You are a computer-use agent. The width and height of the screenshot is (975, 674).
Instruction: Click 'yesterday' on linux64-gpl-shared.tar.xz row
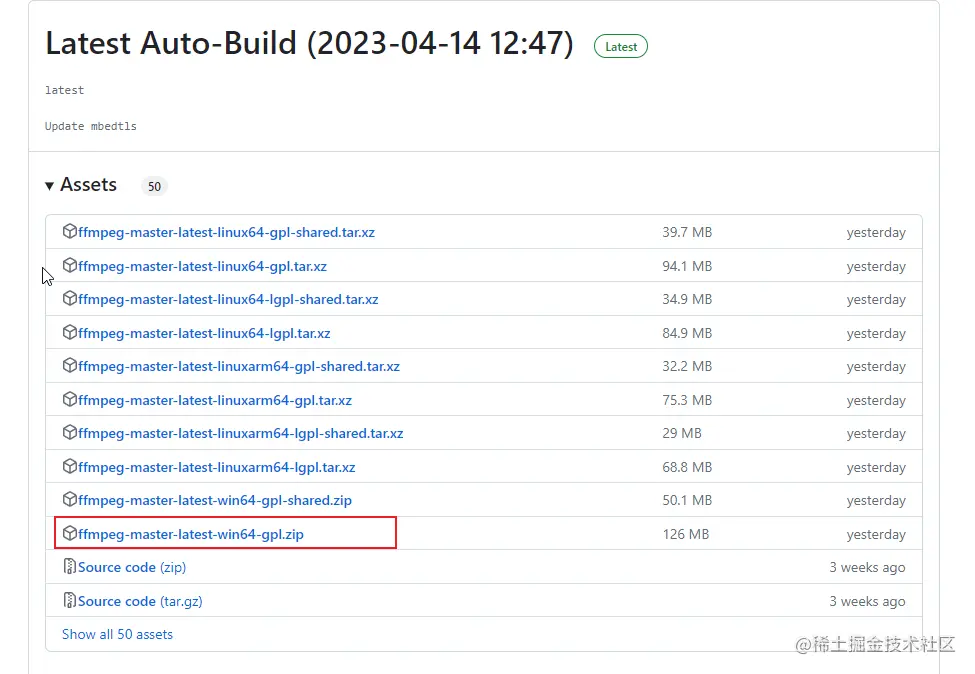tap(876, 233)
